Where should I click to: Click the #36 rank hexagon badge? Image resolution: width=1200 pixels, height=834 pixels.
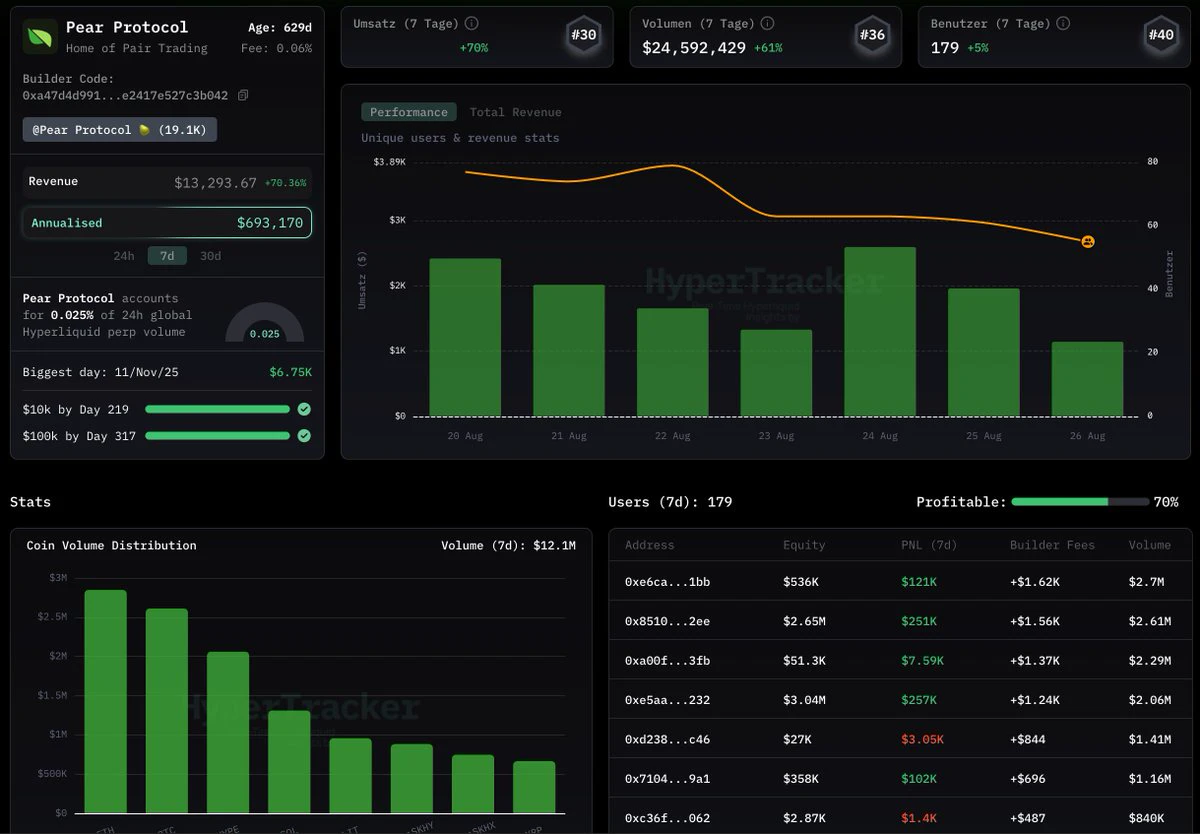point(872,35)
